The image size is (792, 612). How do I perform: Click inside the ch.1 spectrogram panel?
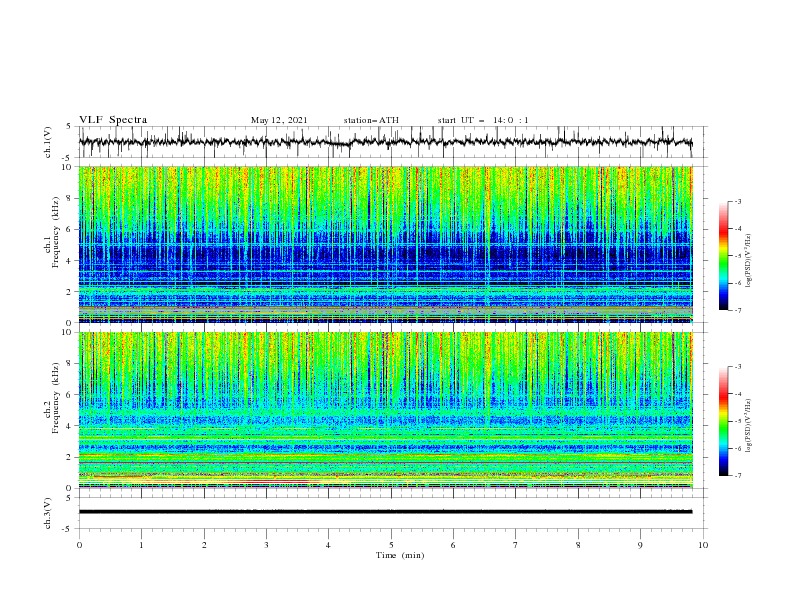(x=385, y=244)
